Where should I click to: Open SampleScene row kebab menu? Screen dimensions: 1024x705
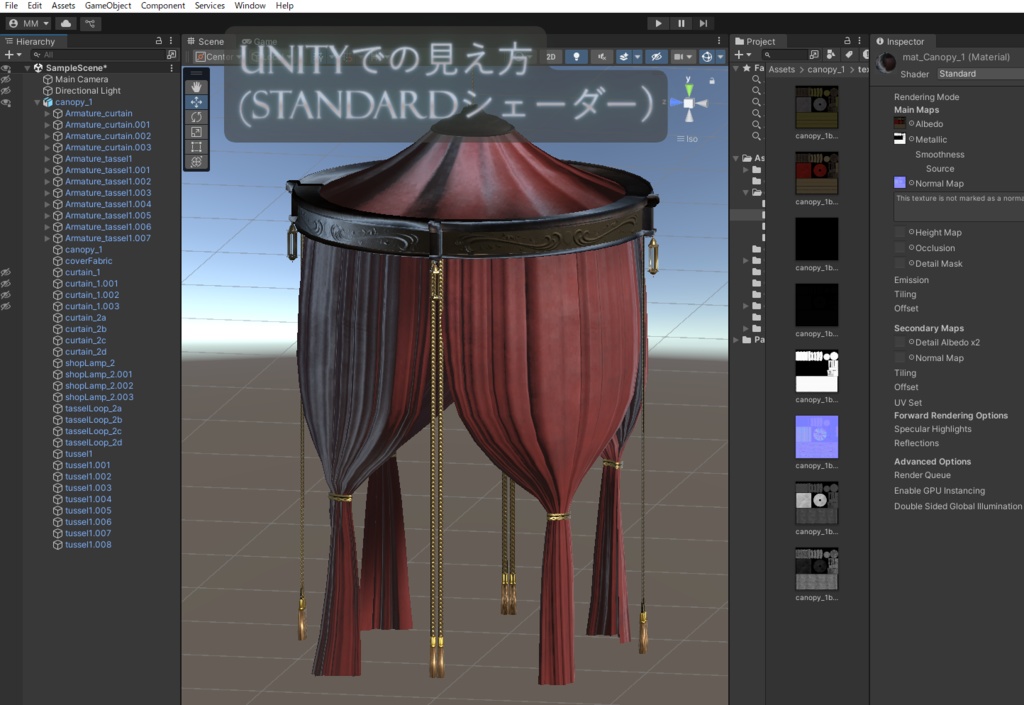tap(172, 68)
